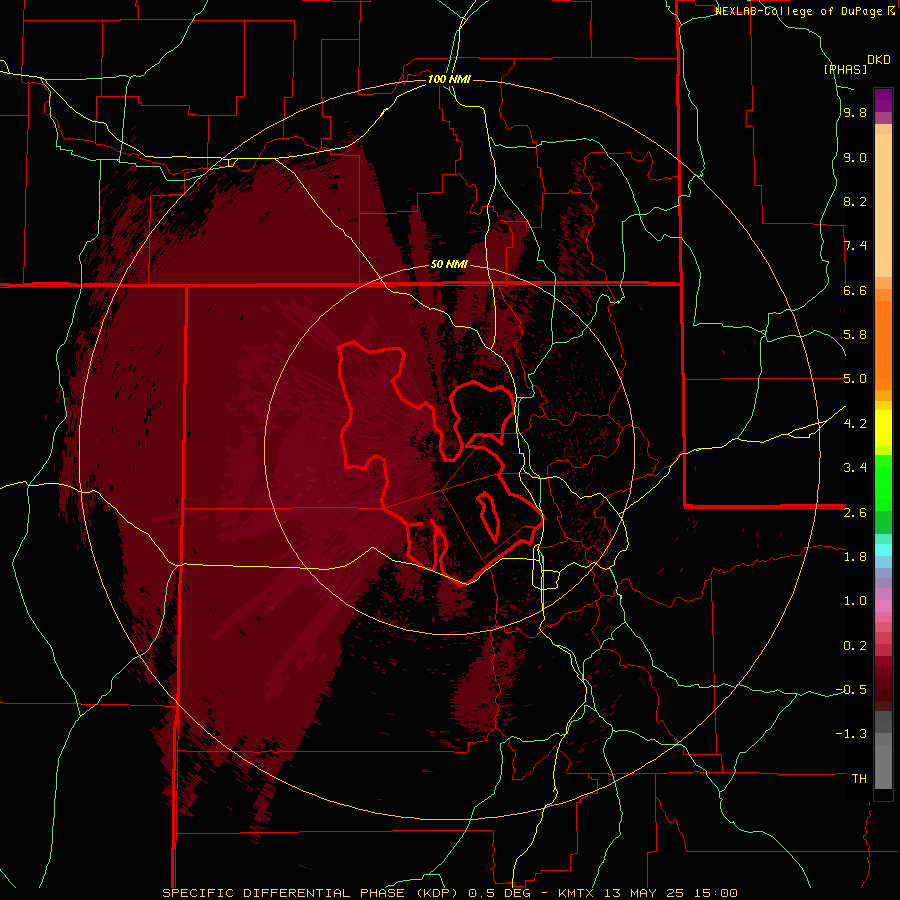Click the 15:00 timestamp in the caption
This screenshot has width=900, height=900.
[715, 893]
